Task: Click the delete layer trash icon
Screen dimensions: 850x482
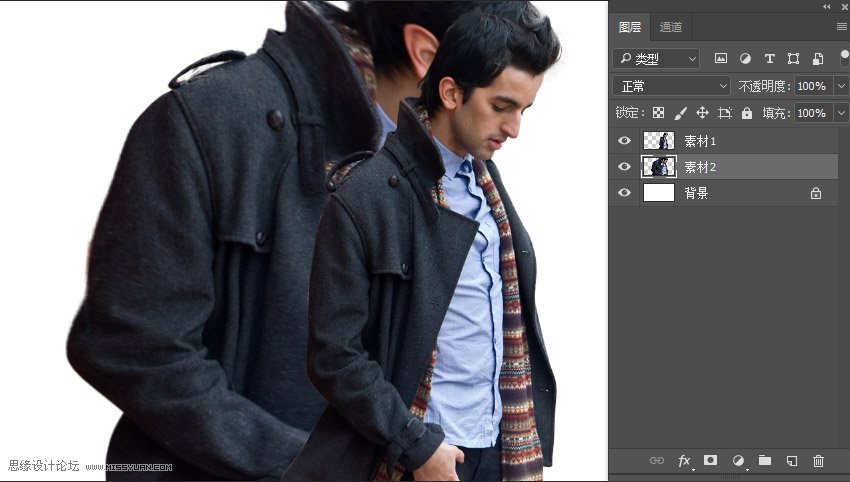Action: 818,461
